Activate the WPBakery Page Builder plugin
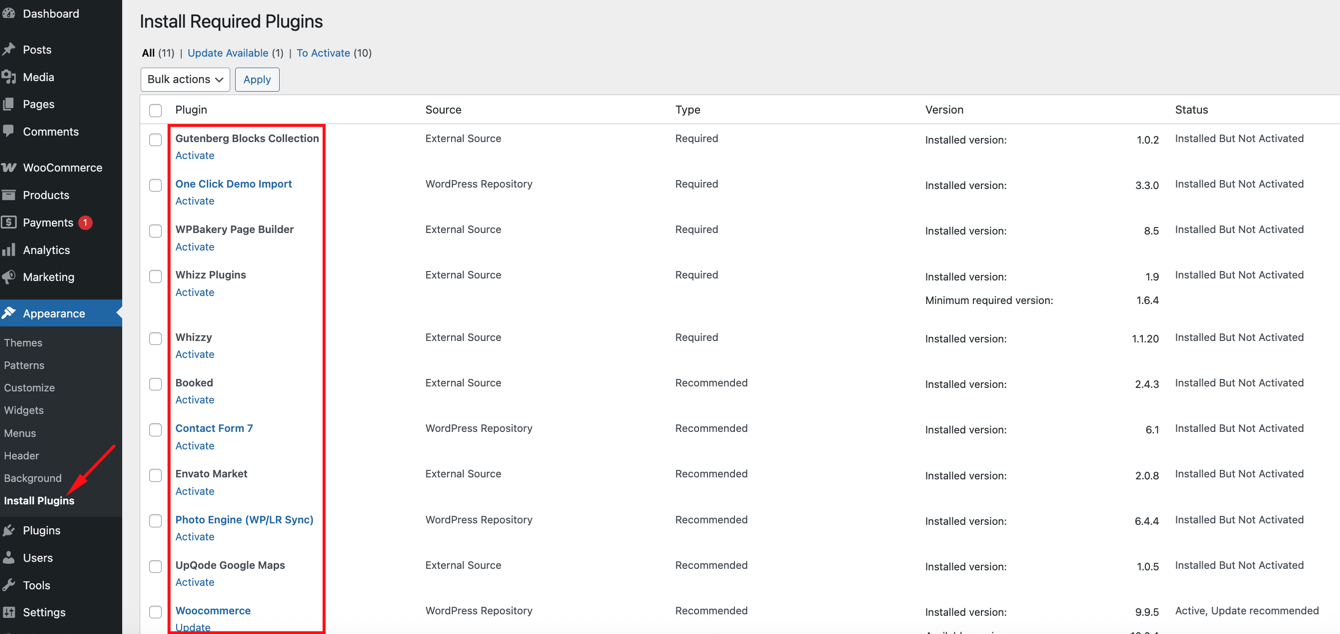This screenshot has width=1340, height=634. pos(195,247)
